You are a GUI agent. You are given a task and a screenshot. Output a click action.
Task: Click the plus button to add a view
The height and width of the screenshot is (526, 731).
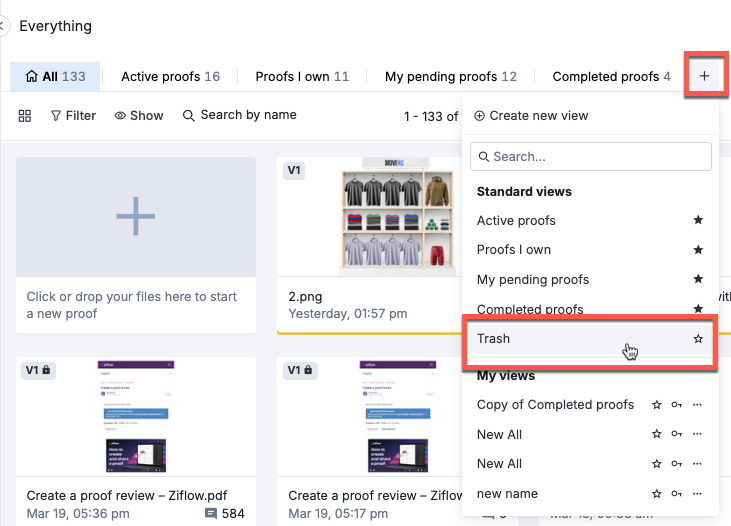pos(704,76)
